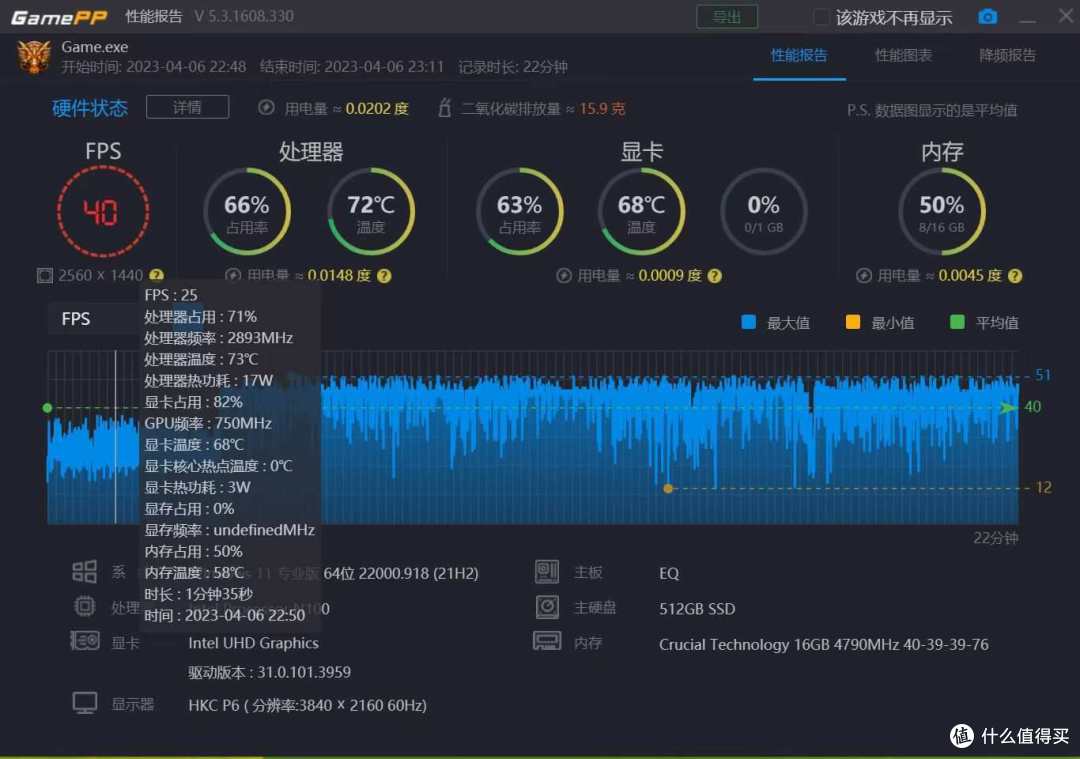Image resolution: width=1080 pixels, height=759 pixels.
Task: Click the power icon beside GPU 用电量
Action: coord(564,275)
